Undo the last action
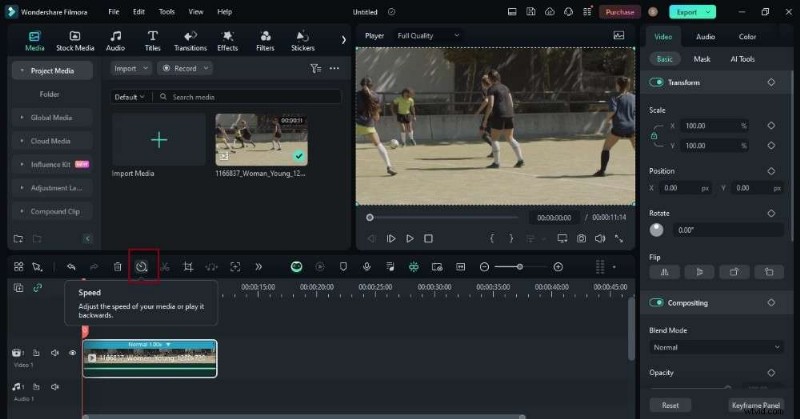The width and height of the screenshot is (800, 419). point(71,266)
